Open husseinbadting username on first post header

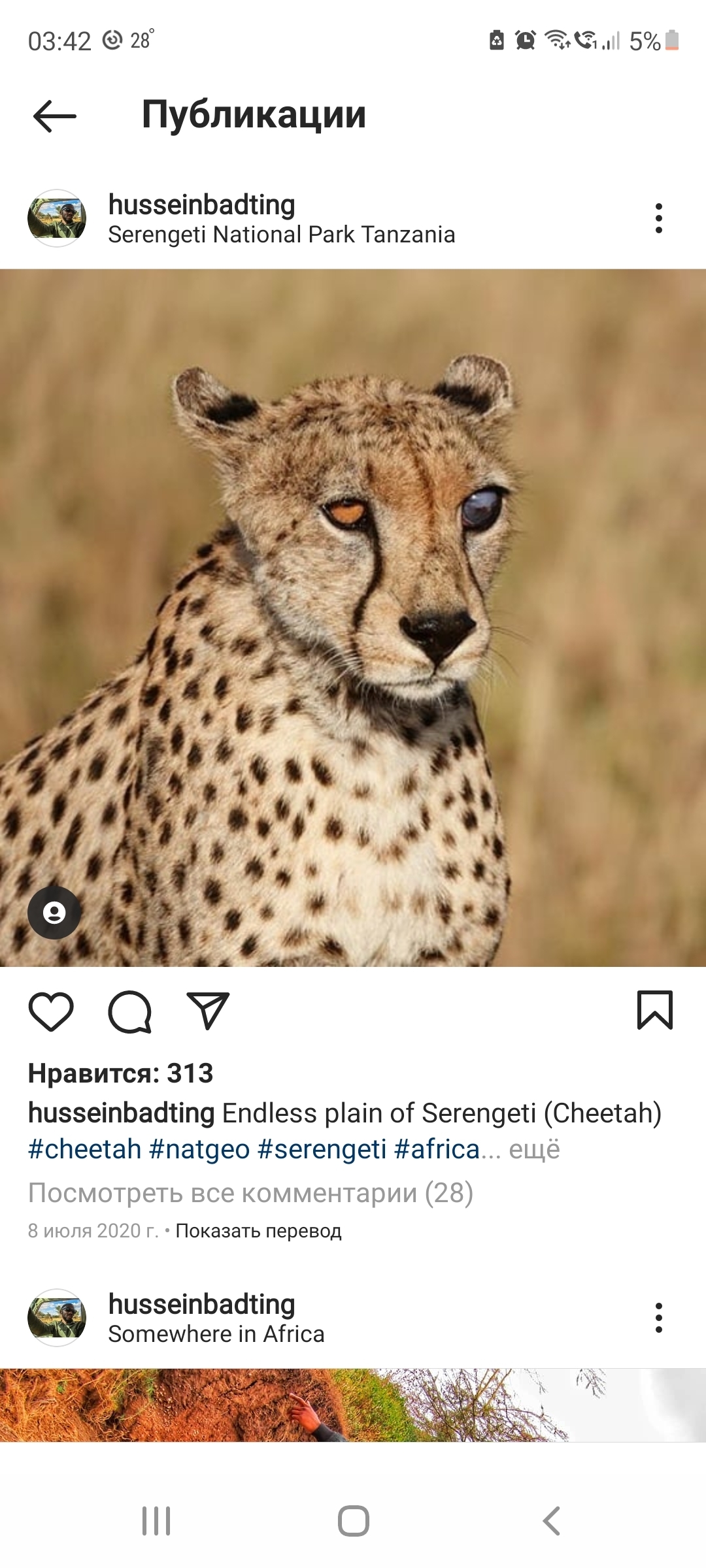202,204
